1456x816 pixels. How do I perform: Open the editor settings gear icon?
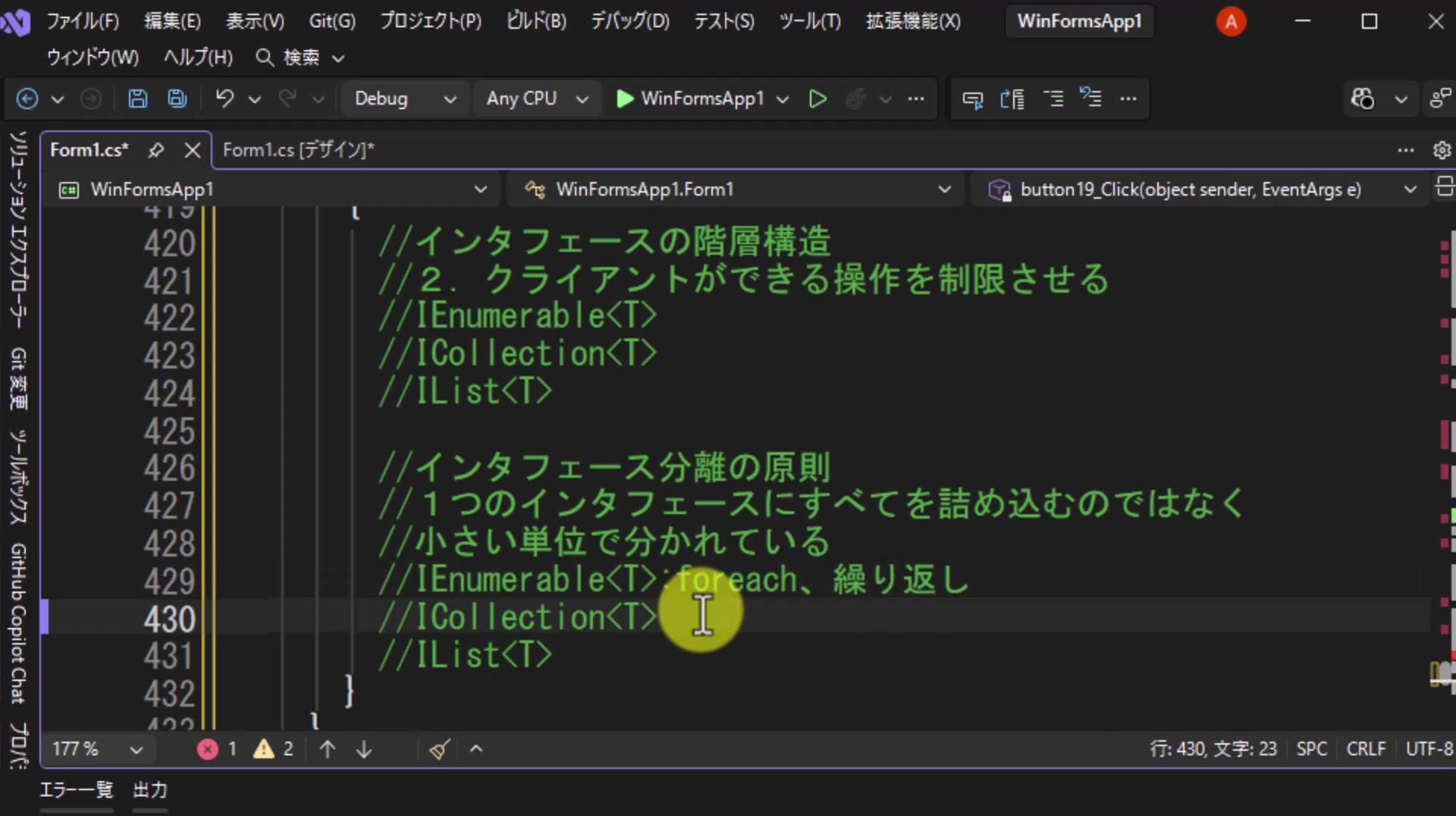pyautogui.click(x=1442, y=150)
